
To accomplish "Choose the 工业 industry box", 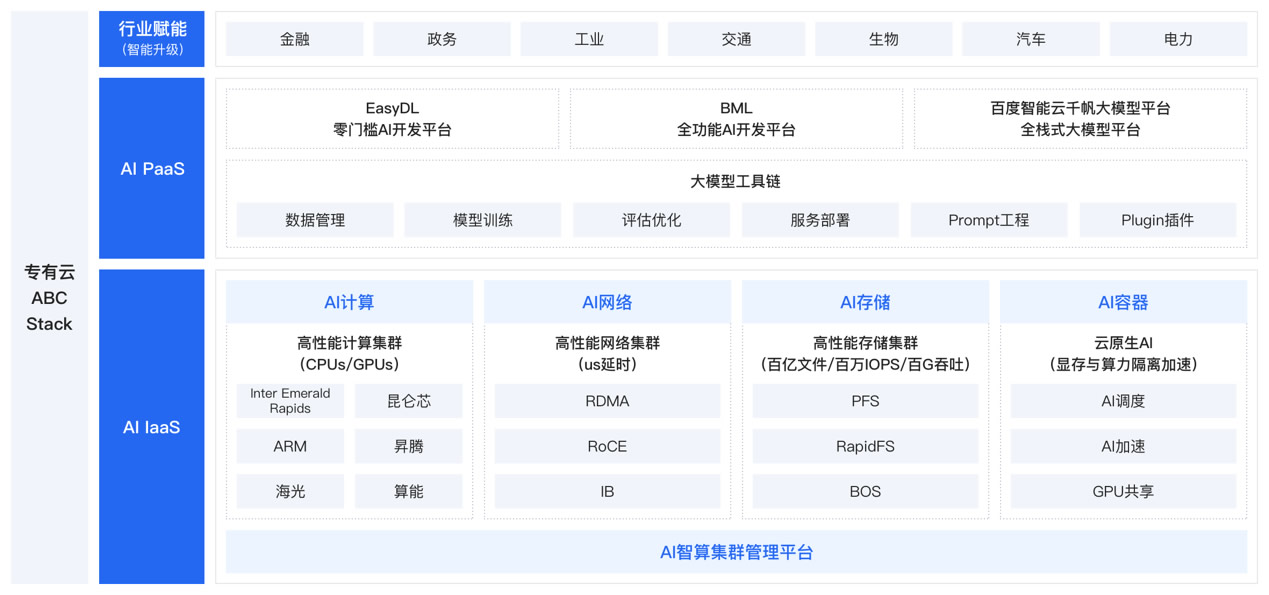I will (589, 39).
